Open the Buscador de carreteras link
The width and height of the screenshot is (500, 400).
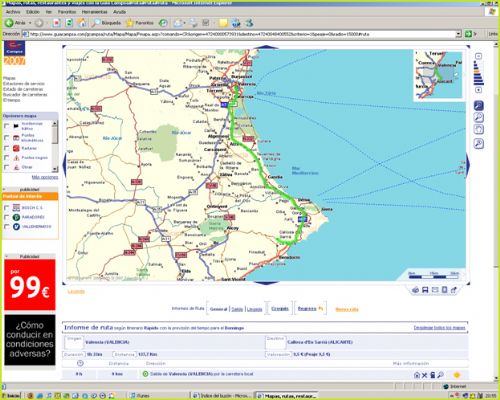tap(25, 94)
